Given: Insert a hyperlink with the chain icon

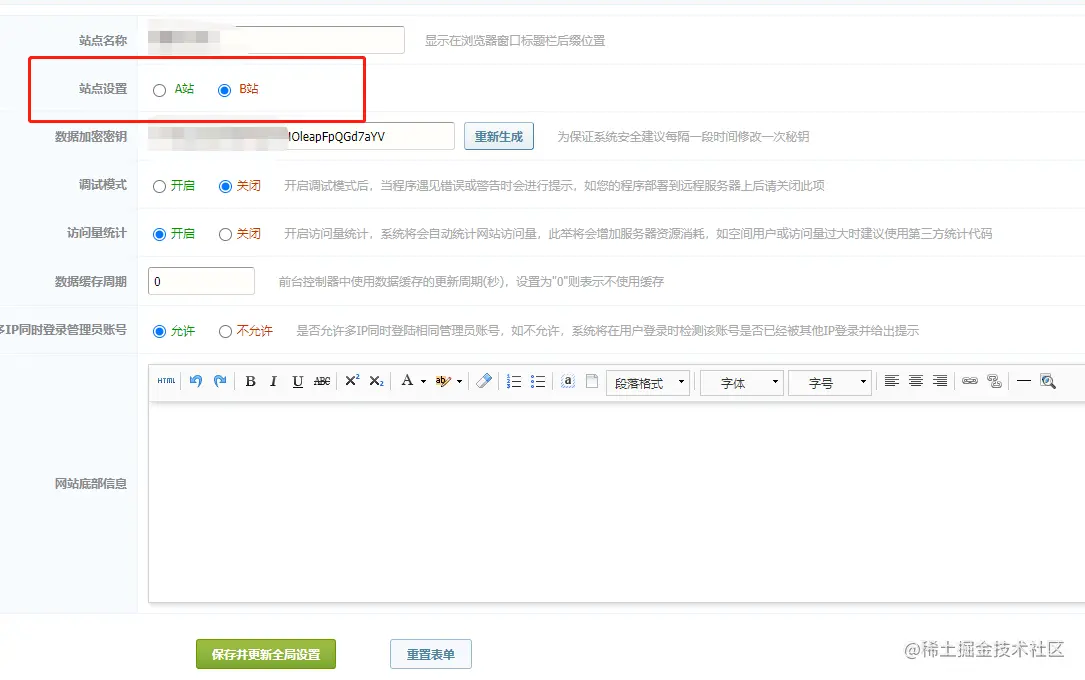Looking at the screenshot, I should (970, 380).
